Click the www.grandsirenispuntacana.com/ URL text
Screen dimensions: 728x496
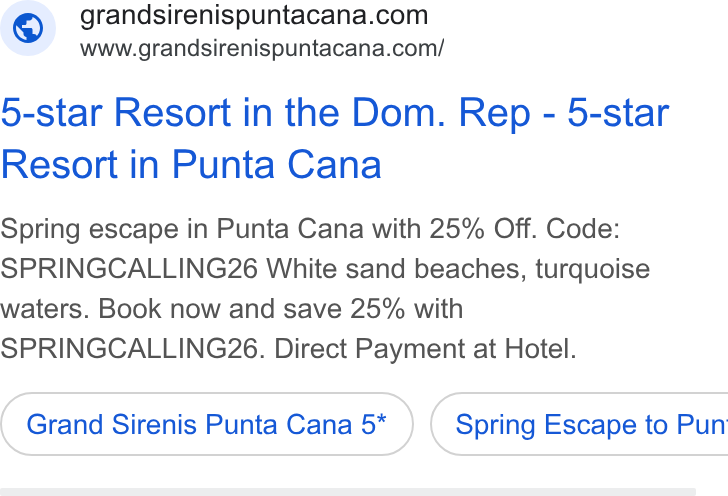pos(262,49)
